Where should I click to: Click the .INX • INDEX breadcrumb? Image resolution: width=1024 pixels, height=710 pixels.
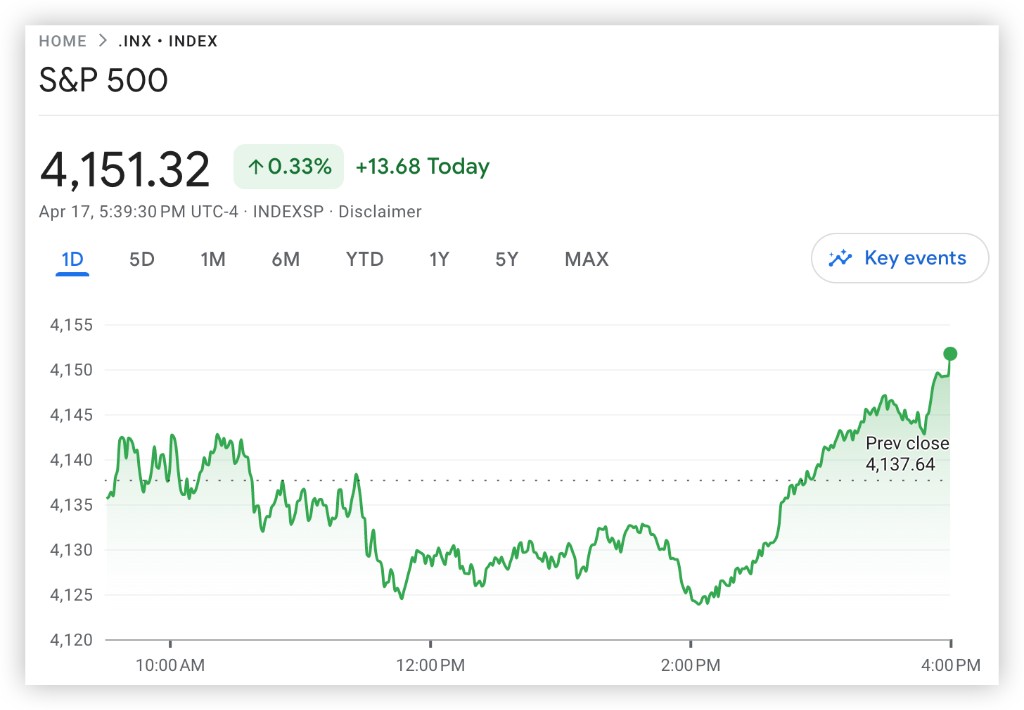[x=168, y=41]
